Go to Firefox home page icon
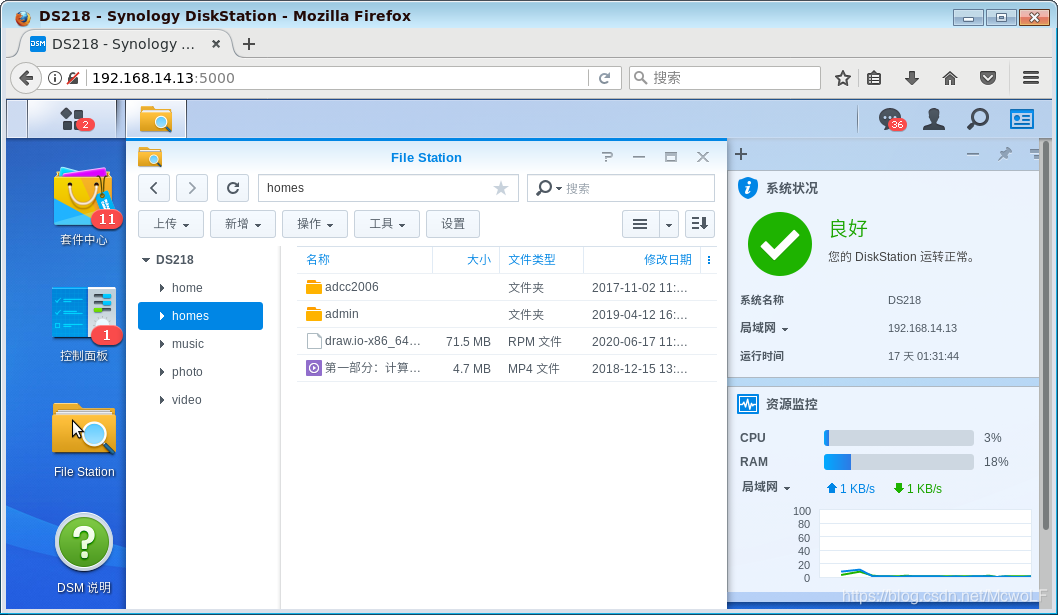Screen dimensions: 1058x615 click(x=949, y=78)
